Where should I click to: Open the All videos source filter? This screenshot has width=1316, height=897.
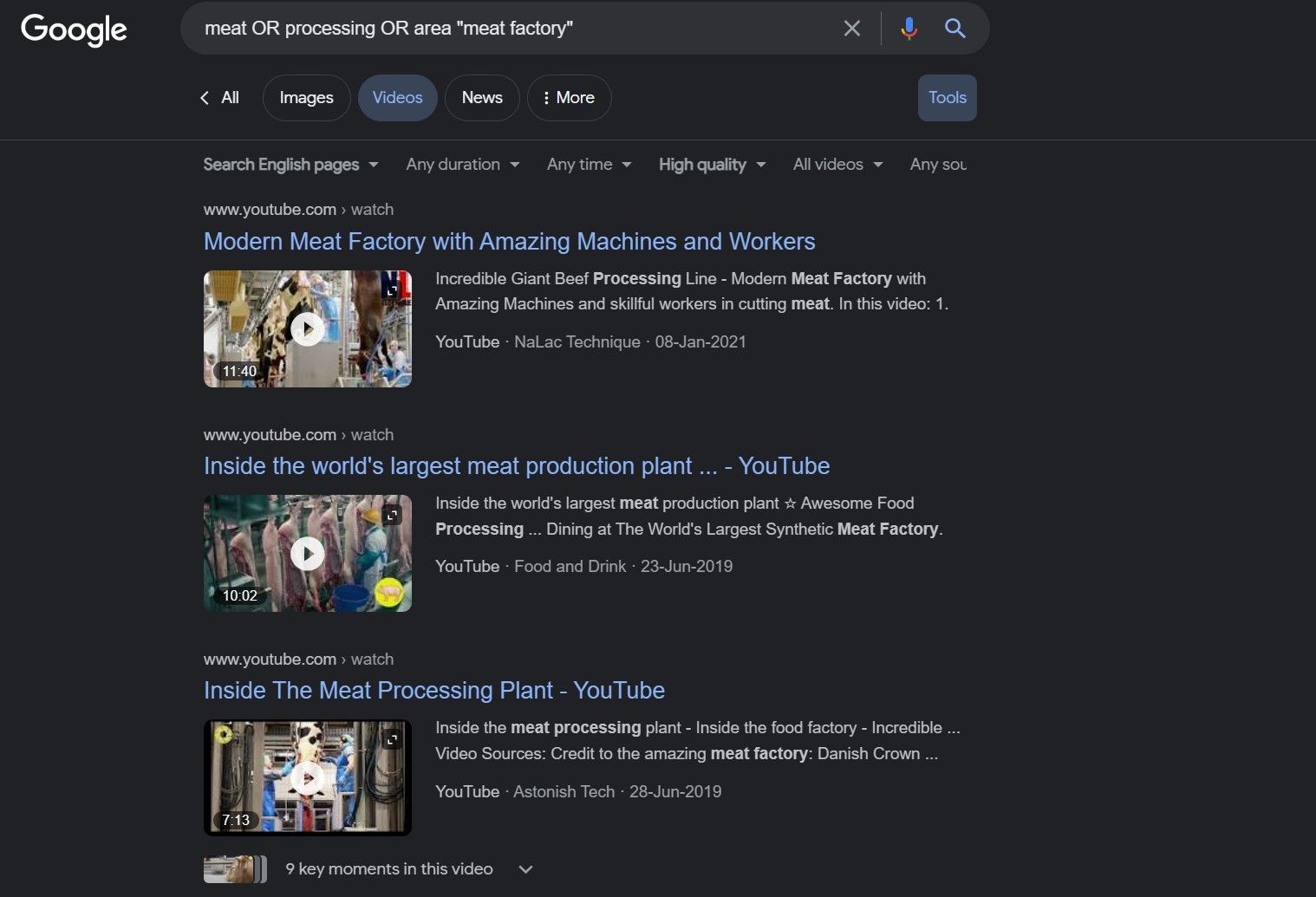point(837,164)
